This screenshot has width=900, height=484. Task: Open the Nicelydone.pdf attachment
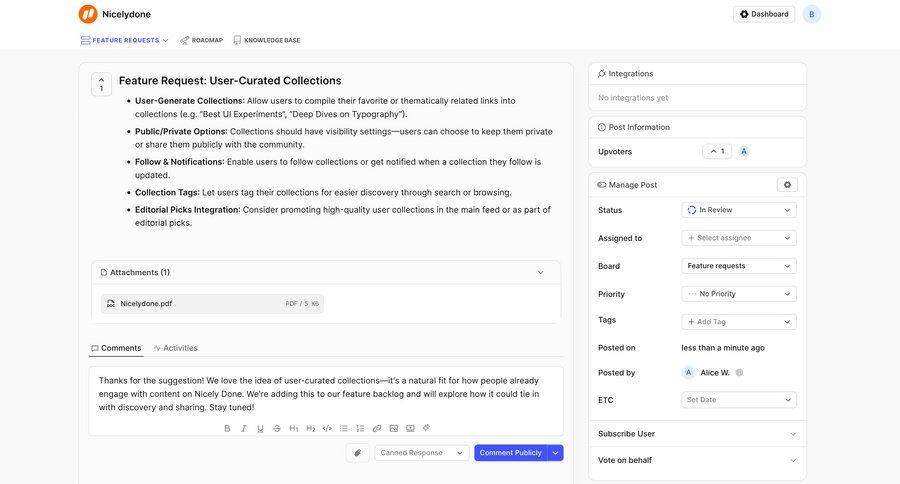point(212,304)
